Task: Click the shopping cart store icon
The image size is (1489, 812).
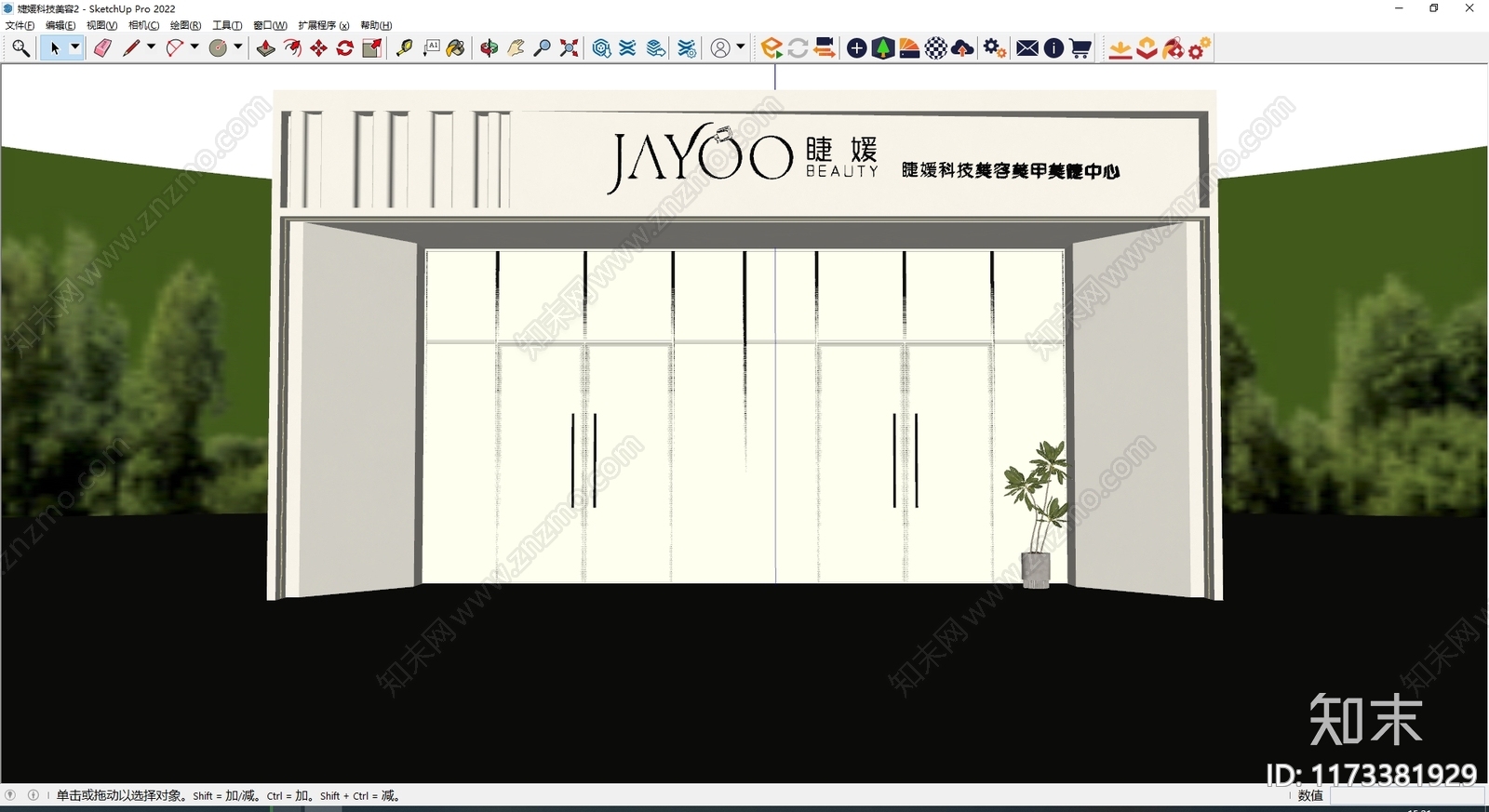Action: click(1080, 48)
